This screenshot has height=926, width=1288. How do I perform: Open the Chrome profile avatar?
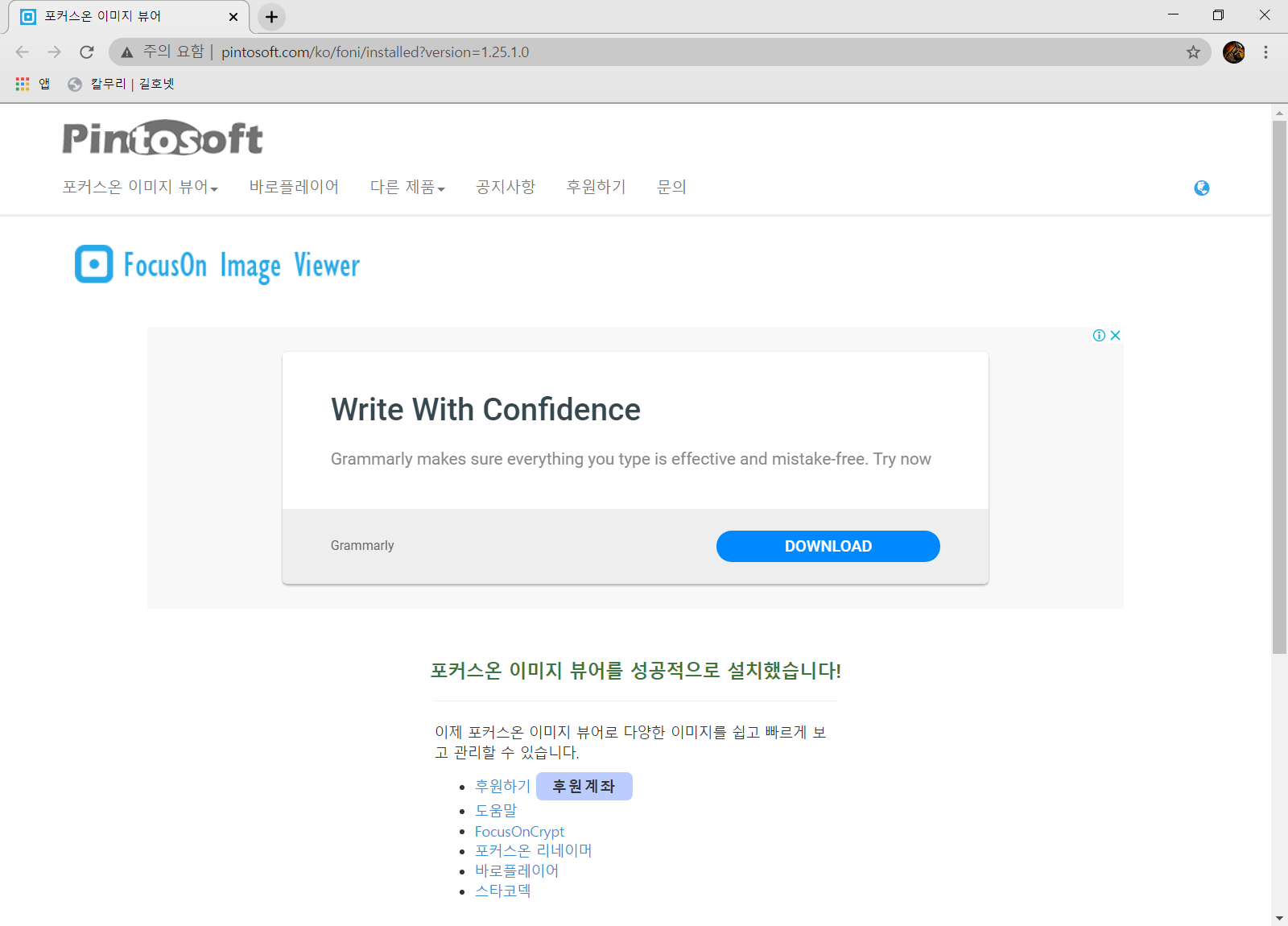[1233, 52]
